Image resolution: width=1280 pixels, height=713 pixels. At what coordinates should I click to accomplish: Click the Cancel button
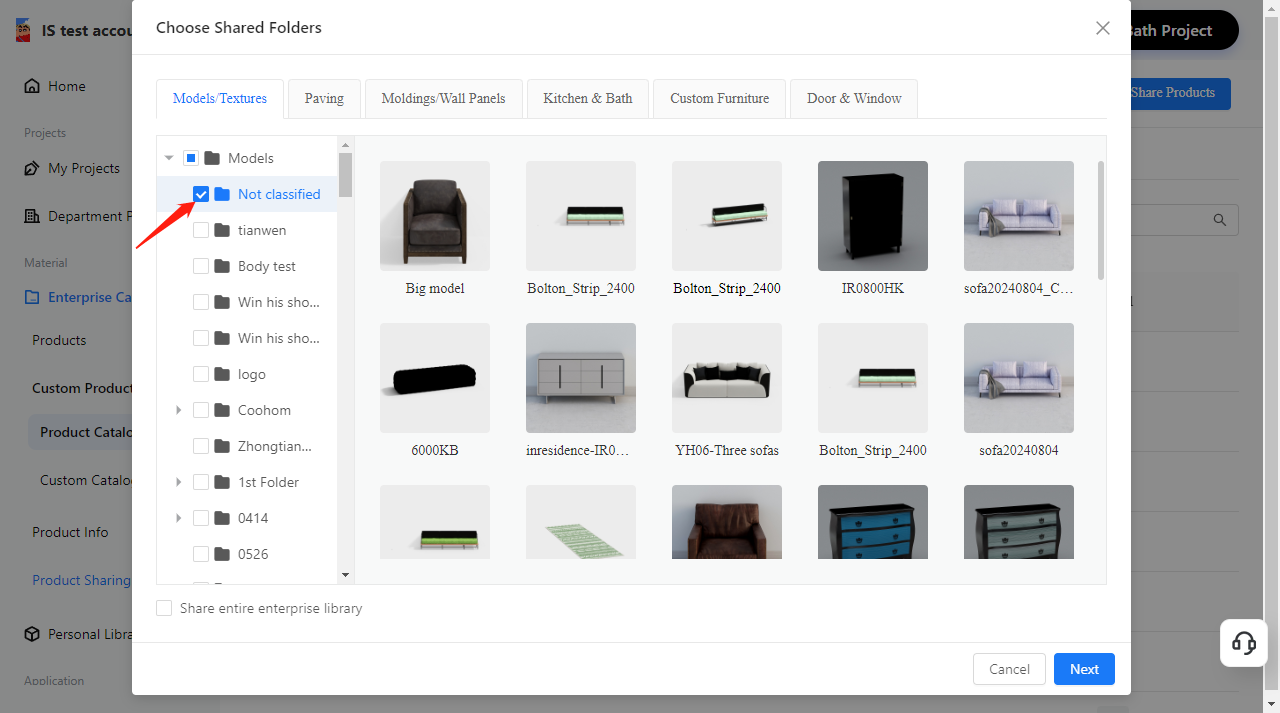pyautogui.click(x=1008, y=669)
